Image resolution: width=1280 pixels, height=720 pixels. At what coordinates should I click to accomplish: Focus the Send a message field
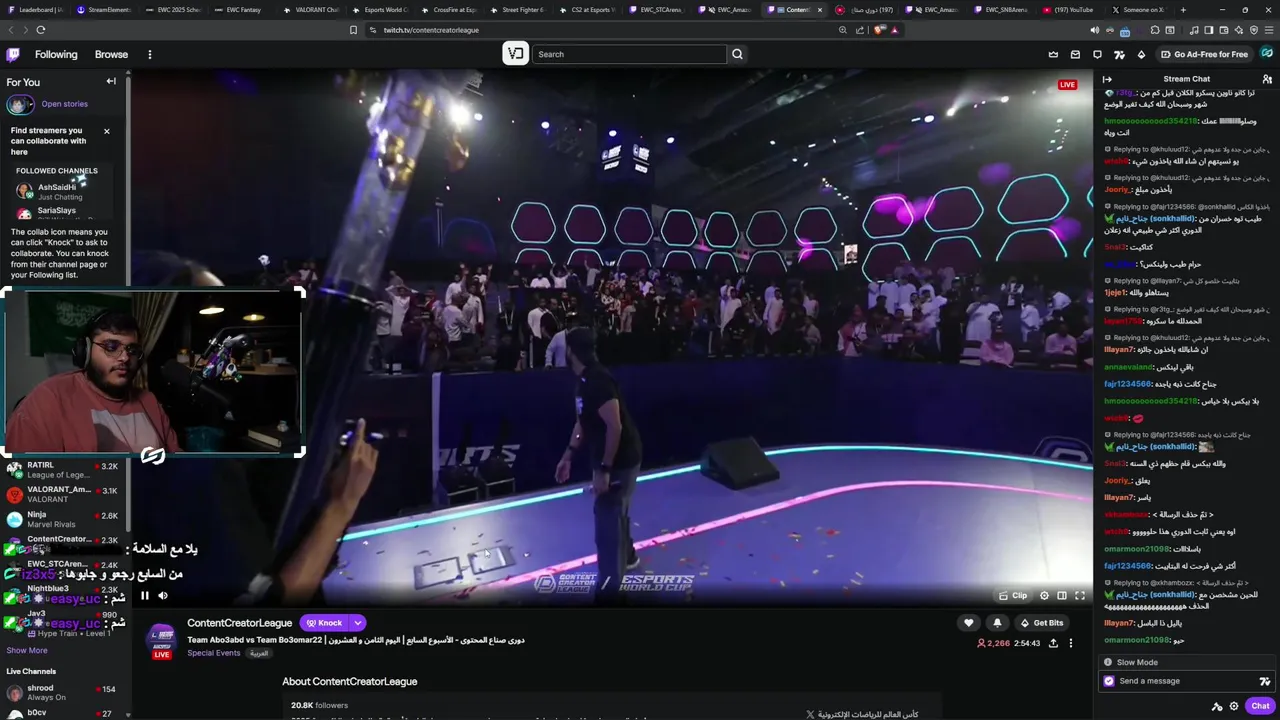[1186, 681]
